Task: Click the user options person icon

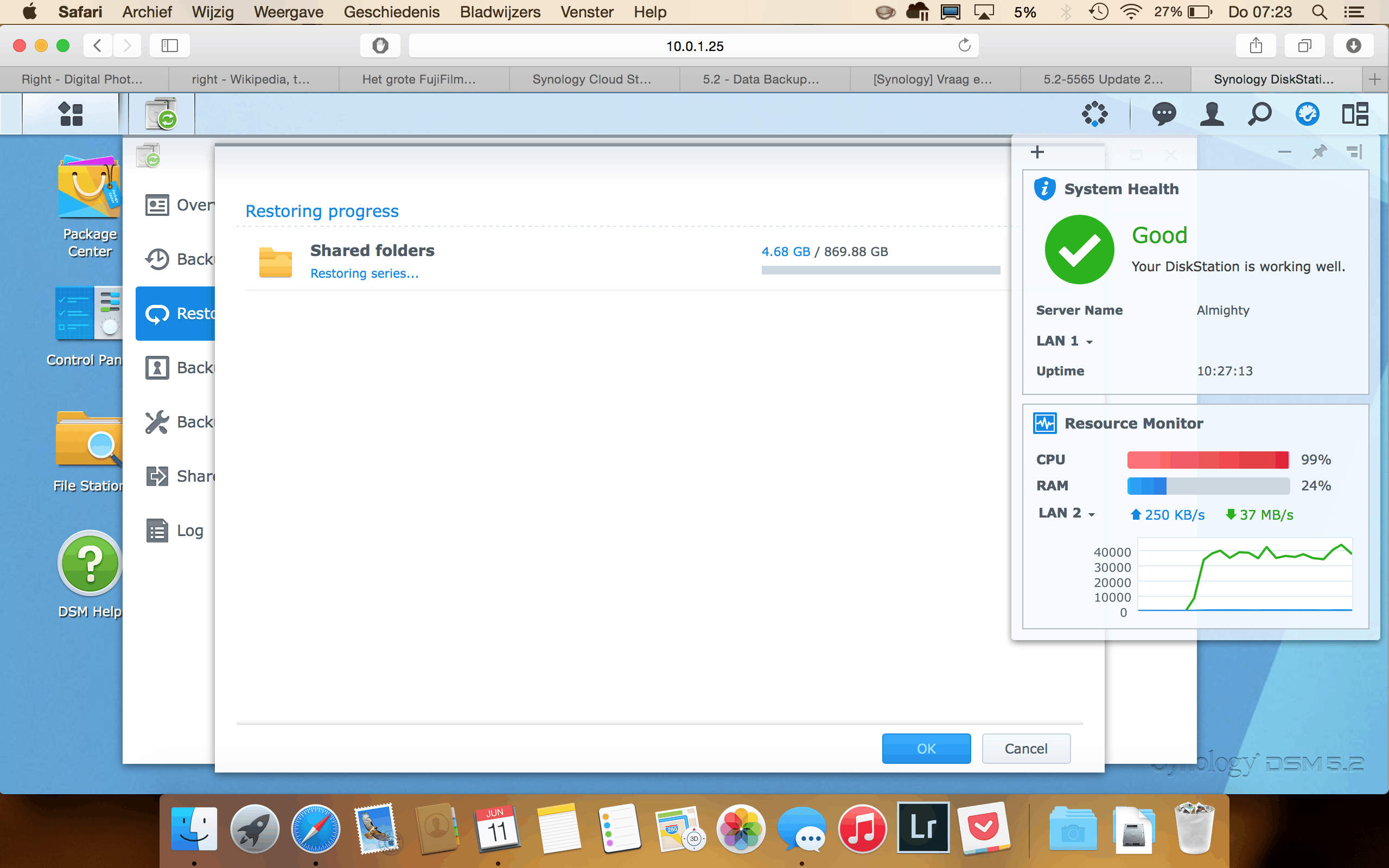Action: 1212,114
